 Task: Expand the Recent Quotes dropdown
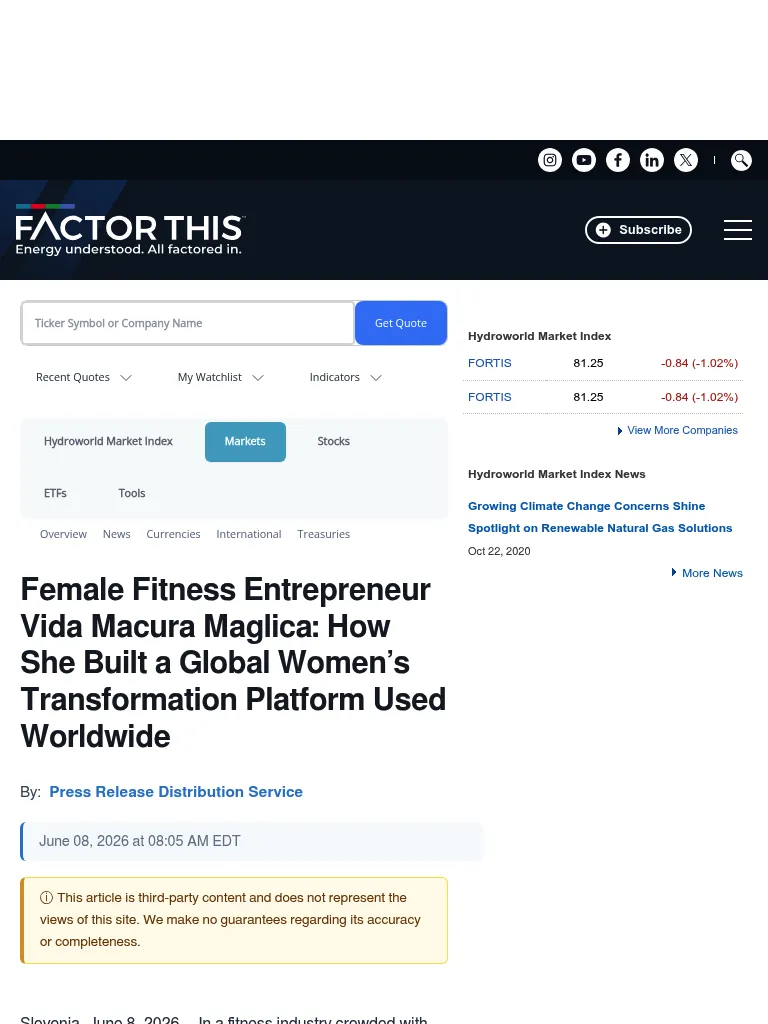[84, 377]
